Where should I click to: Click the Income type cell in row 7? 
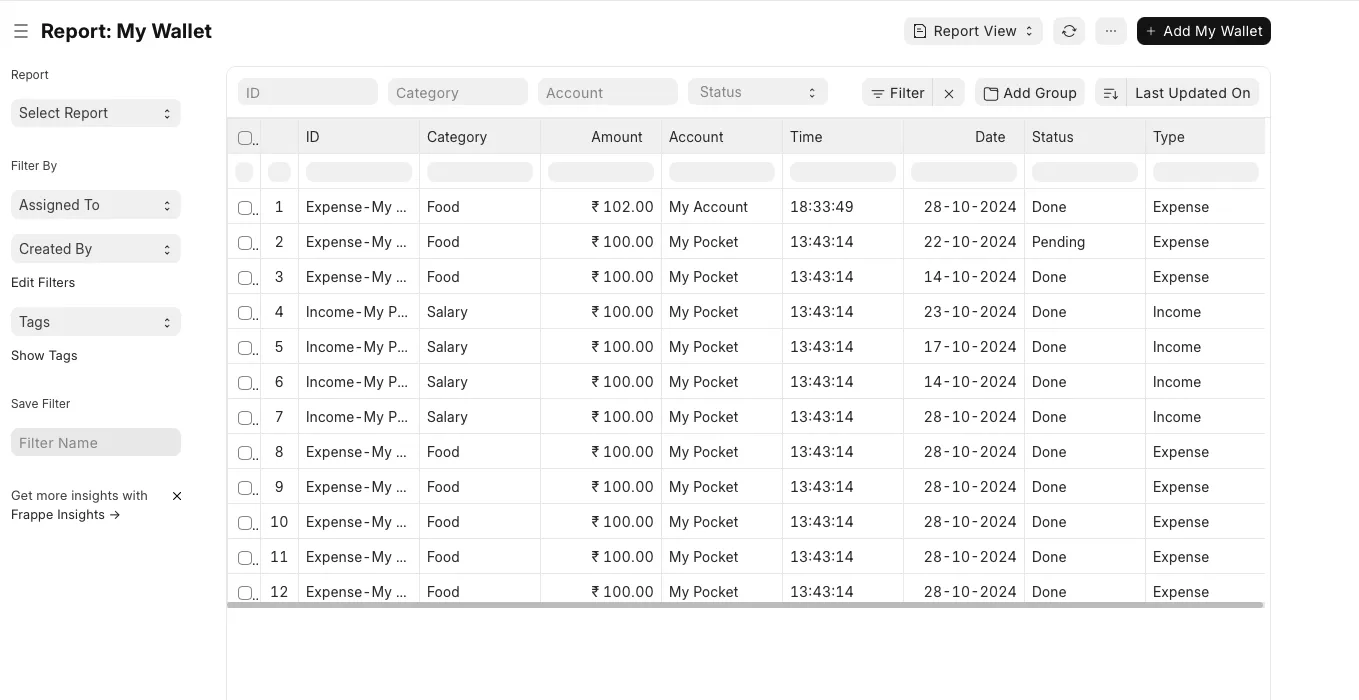[x=1205, y=417]
